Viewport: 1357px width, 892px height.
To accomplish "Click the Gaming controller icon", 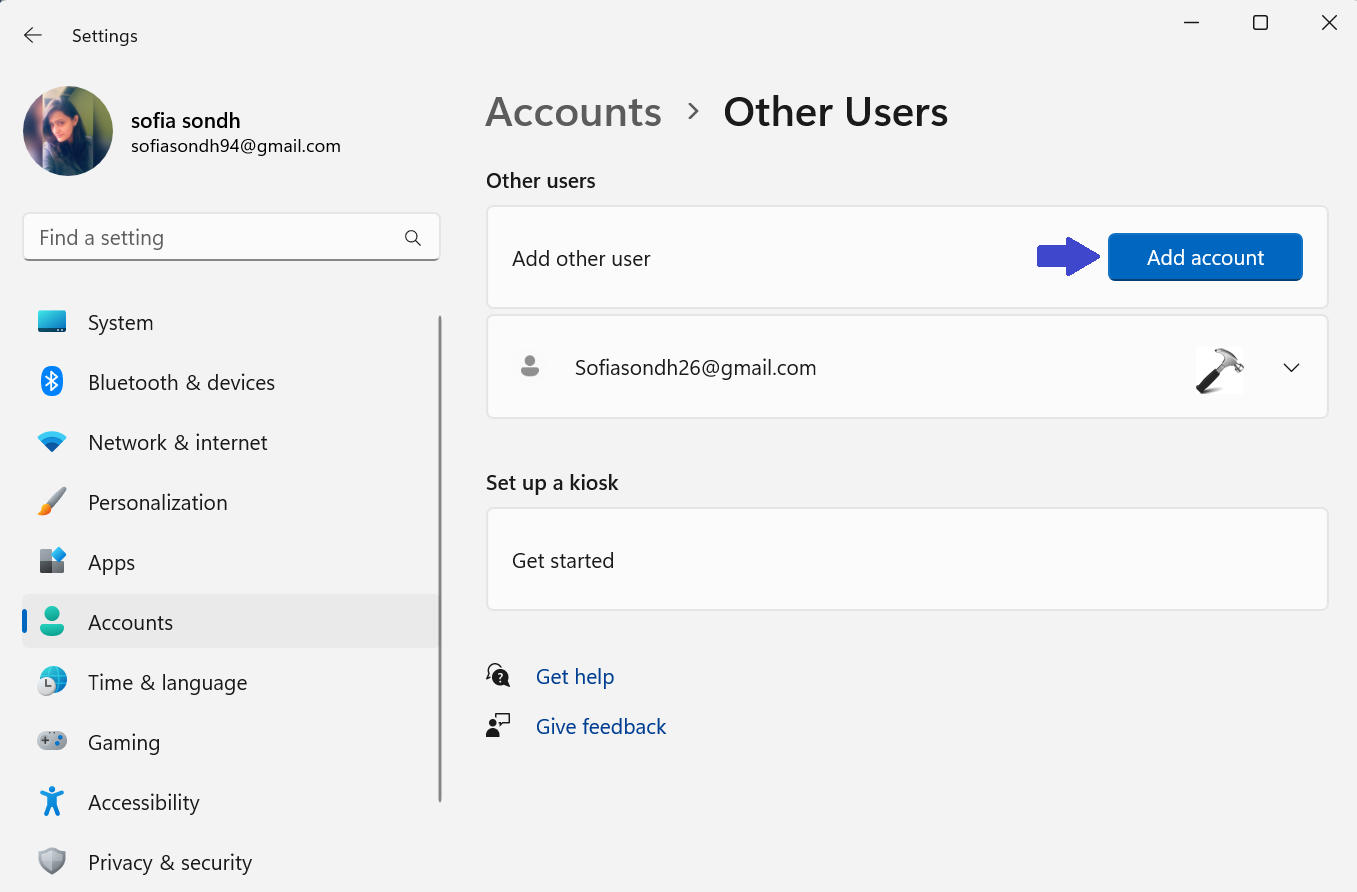I will (x=52, y=742).
